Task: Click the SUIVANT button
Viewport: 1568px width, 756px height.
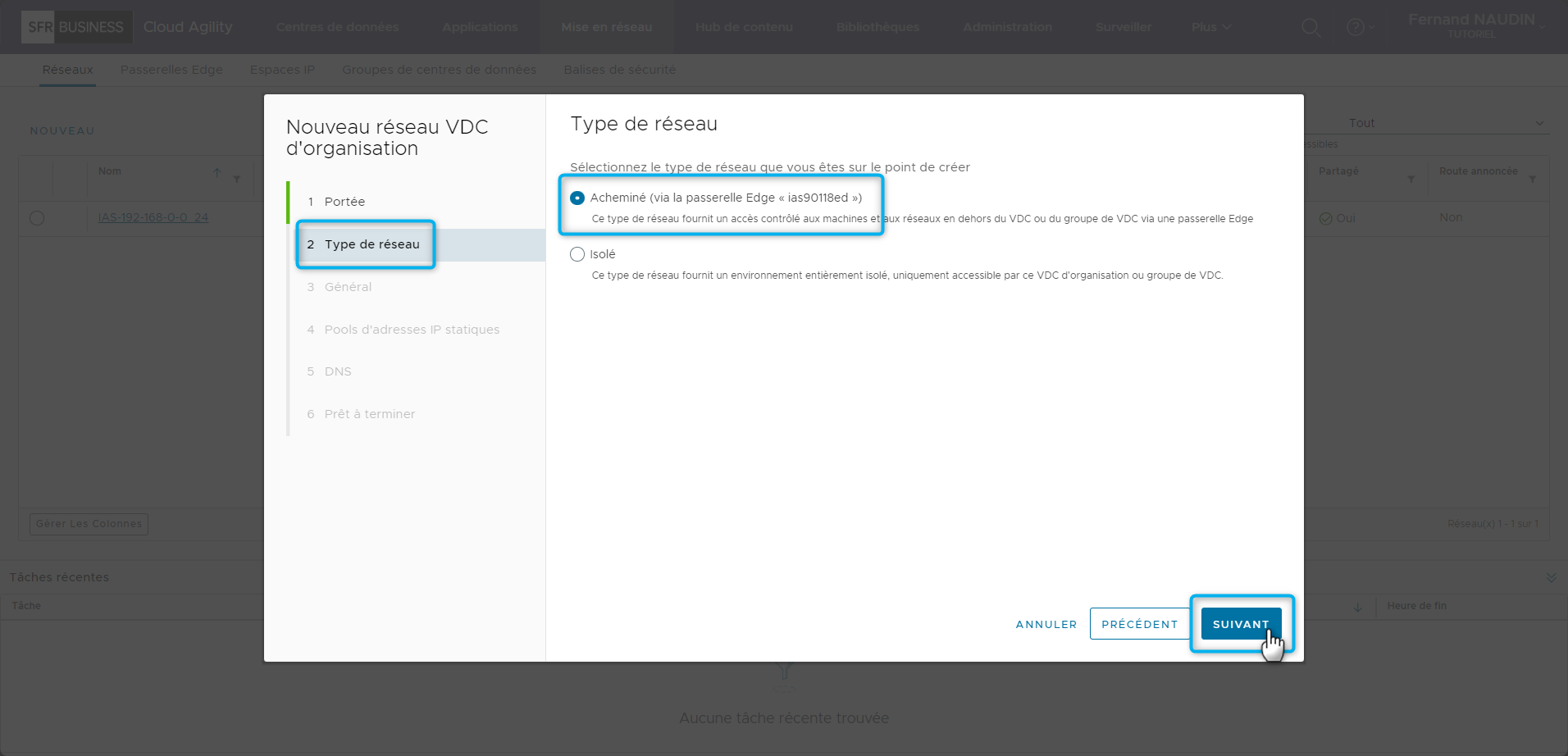Action: point(1241,624)
